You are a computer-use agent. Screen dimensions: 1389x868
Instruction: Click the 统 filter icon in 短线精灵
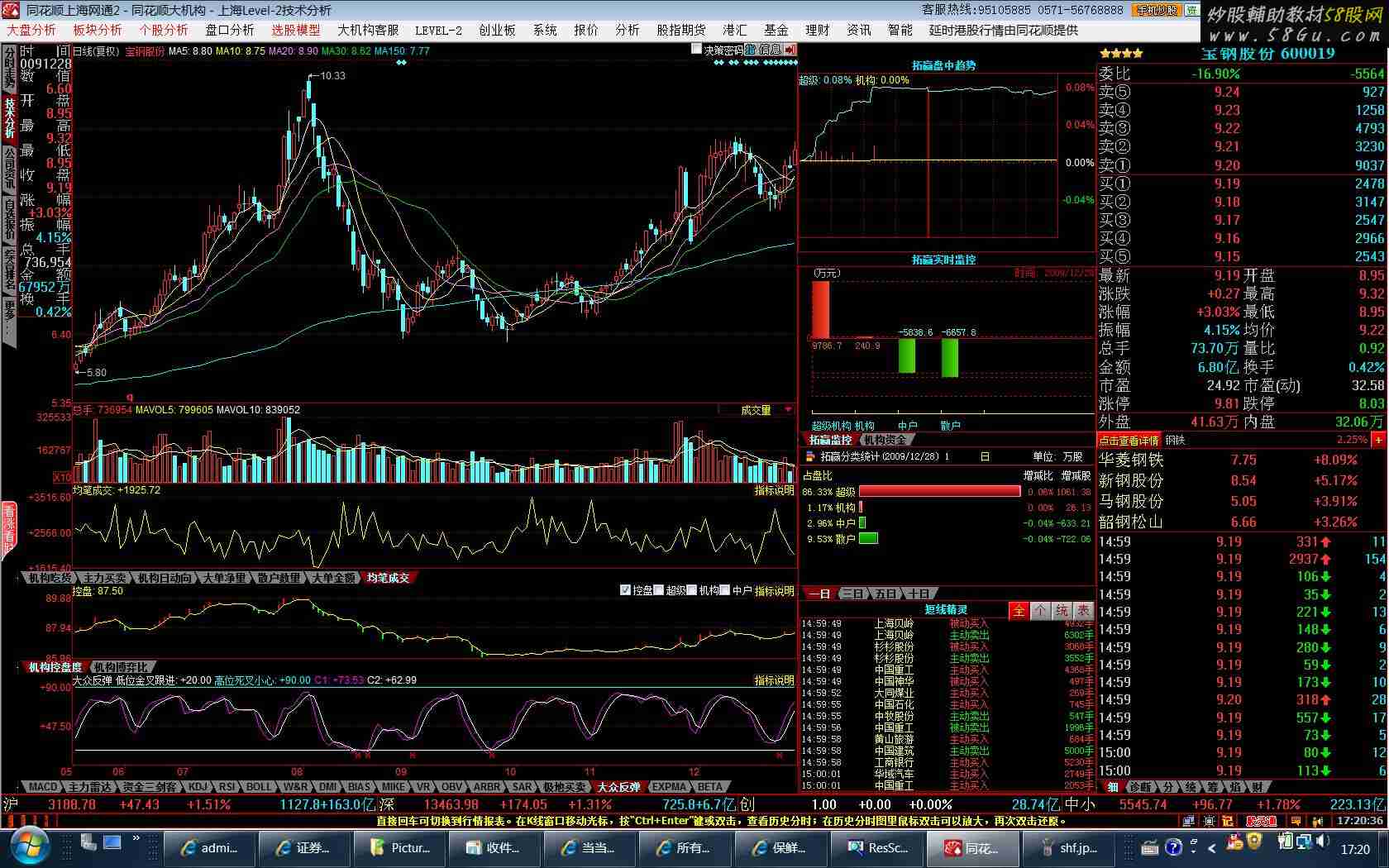[x=1062, y=610]
